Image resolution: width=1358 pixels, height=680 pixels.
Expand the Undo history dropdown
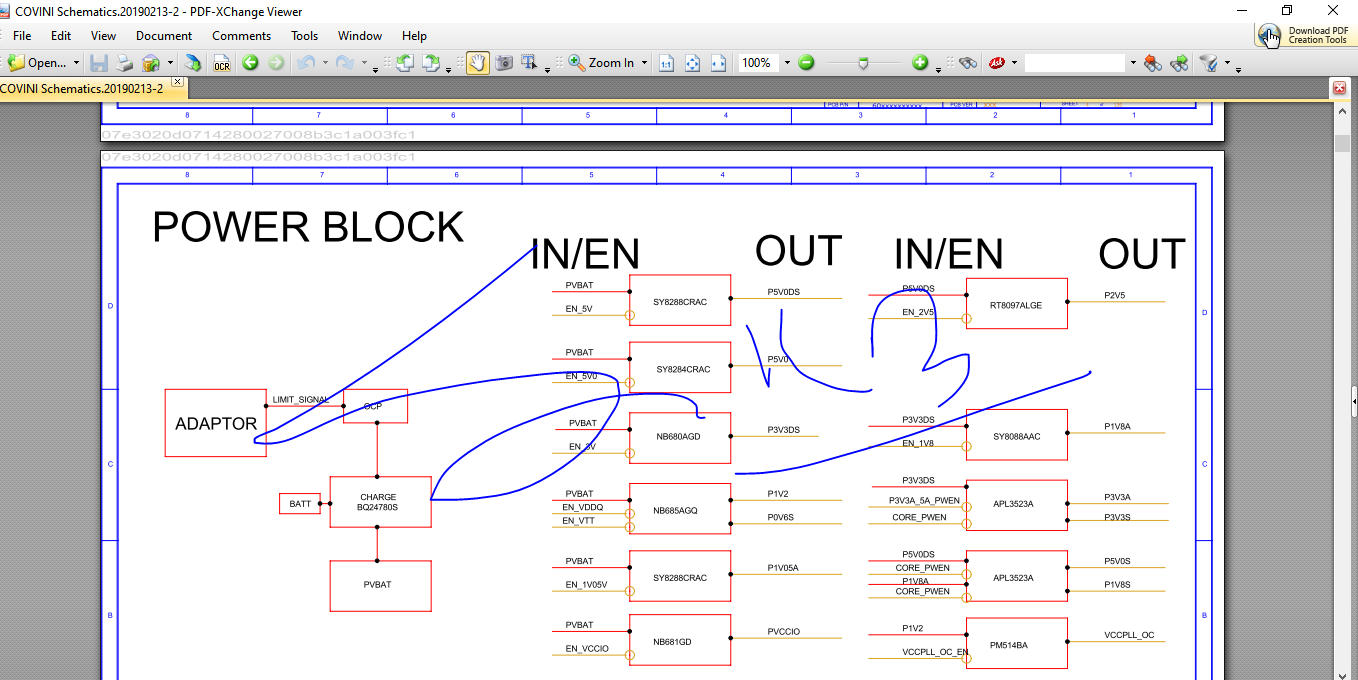[323, 63]
